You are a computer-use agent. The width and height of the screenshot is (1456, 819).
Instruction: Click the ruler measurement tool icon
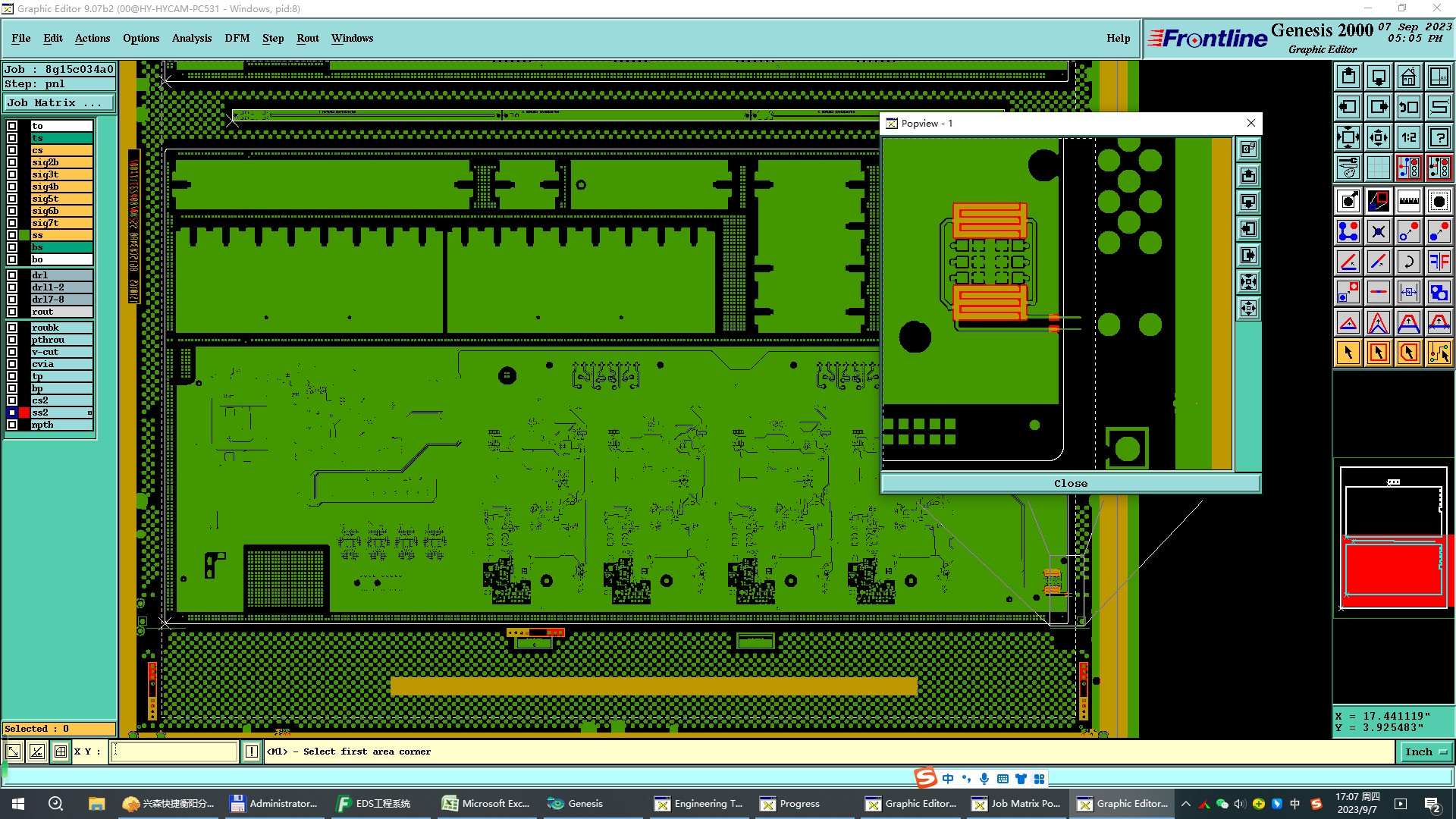click(x=1408, y=201)
